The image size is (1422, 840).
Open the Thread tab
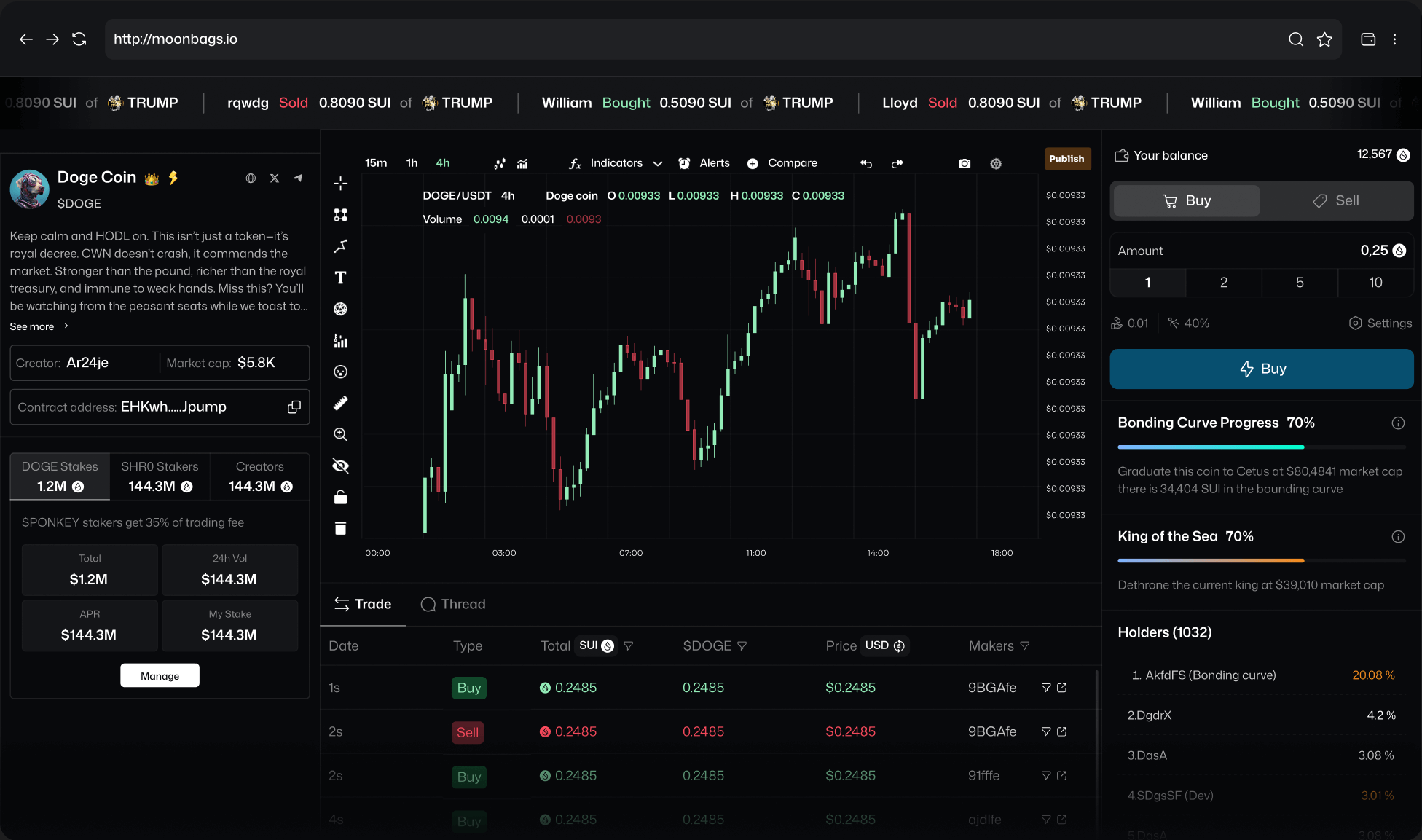[453, 604]
